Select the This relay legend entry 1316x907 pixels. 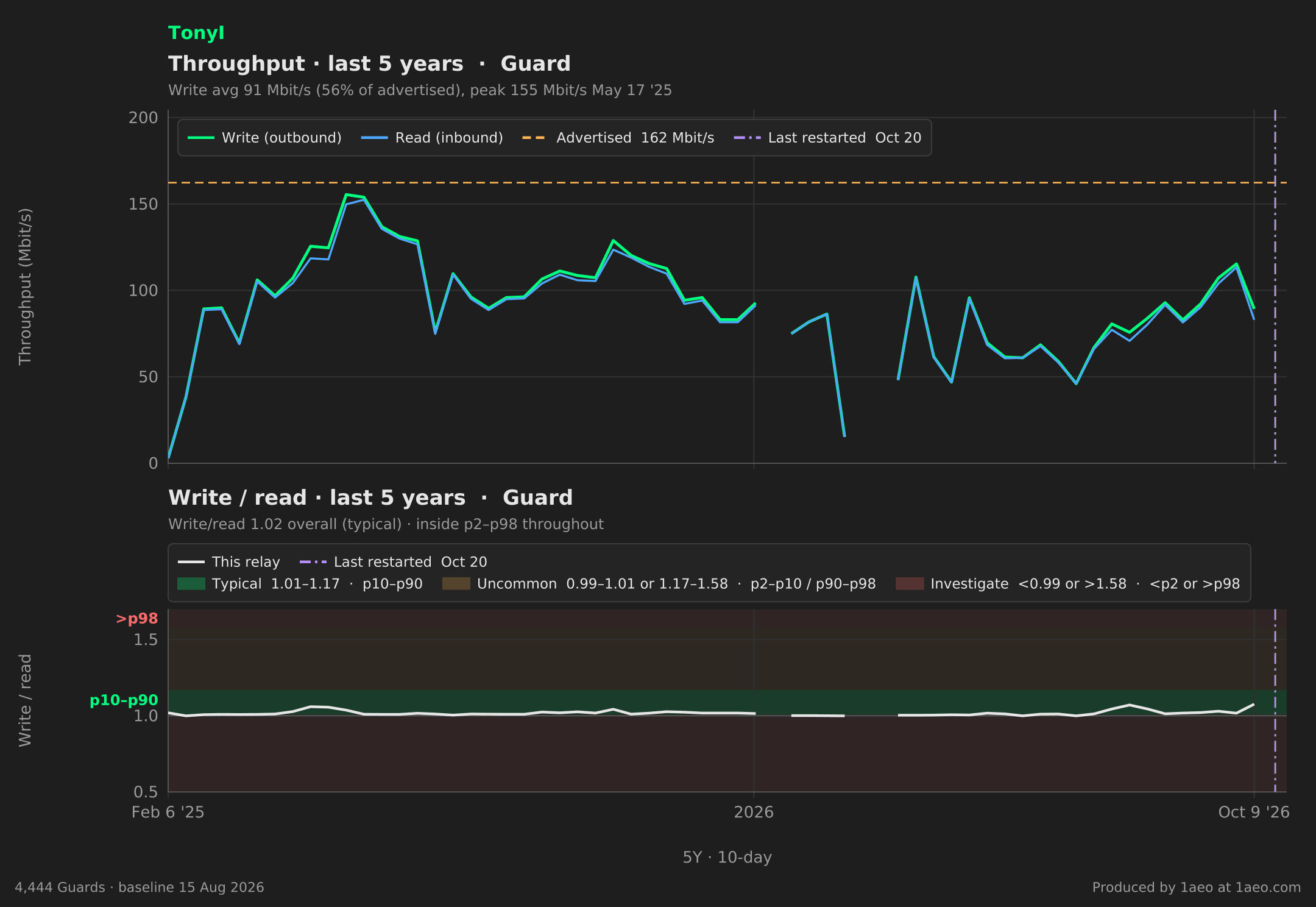(x=229, y=562)
